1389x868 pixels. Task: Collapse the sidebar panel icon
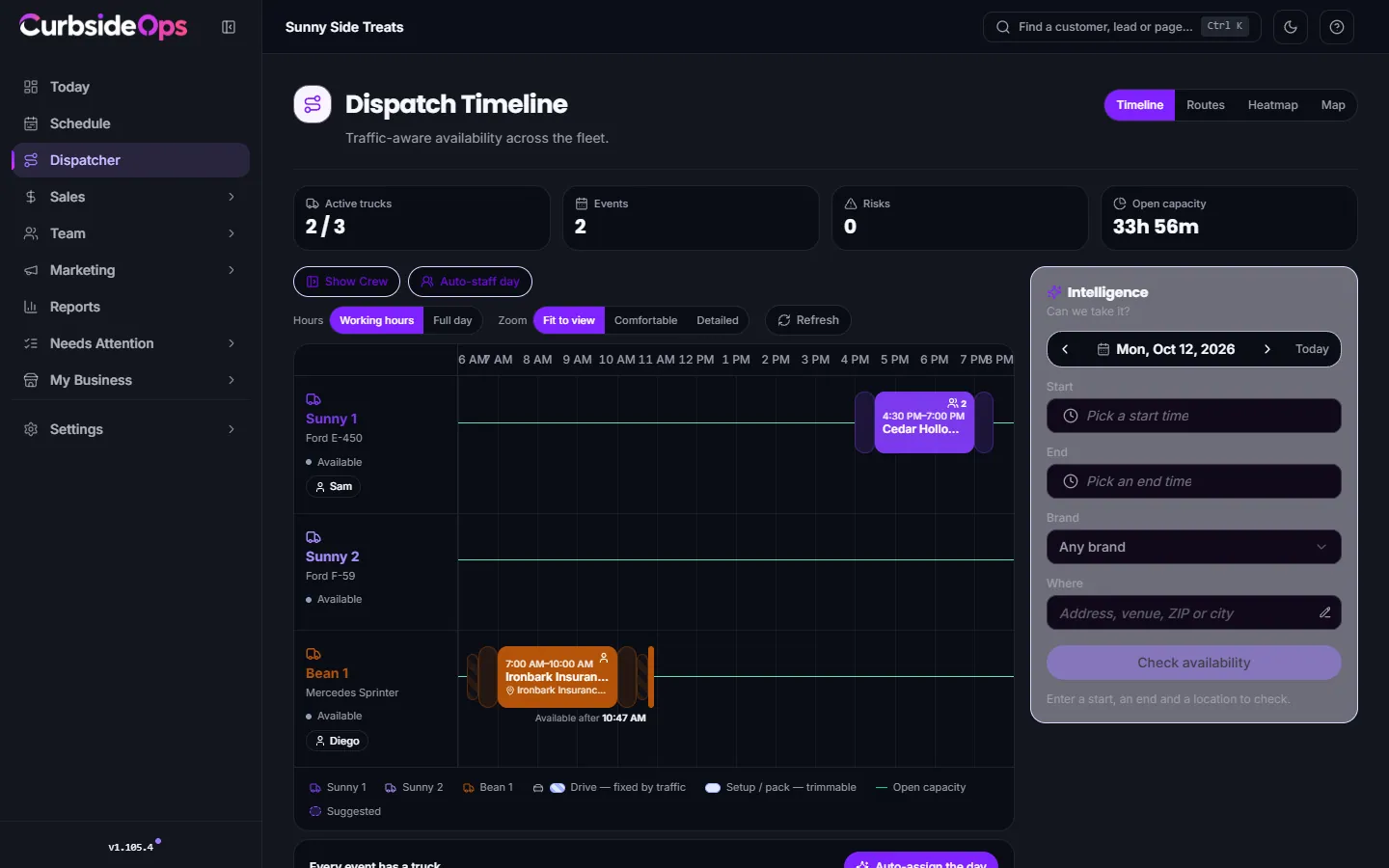(229, 27)
